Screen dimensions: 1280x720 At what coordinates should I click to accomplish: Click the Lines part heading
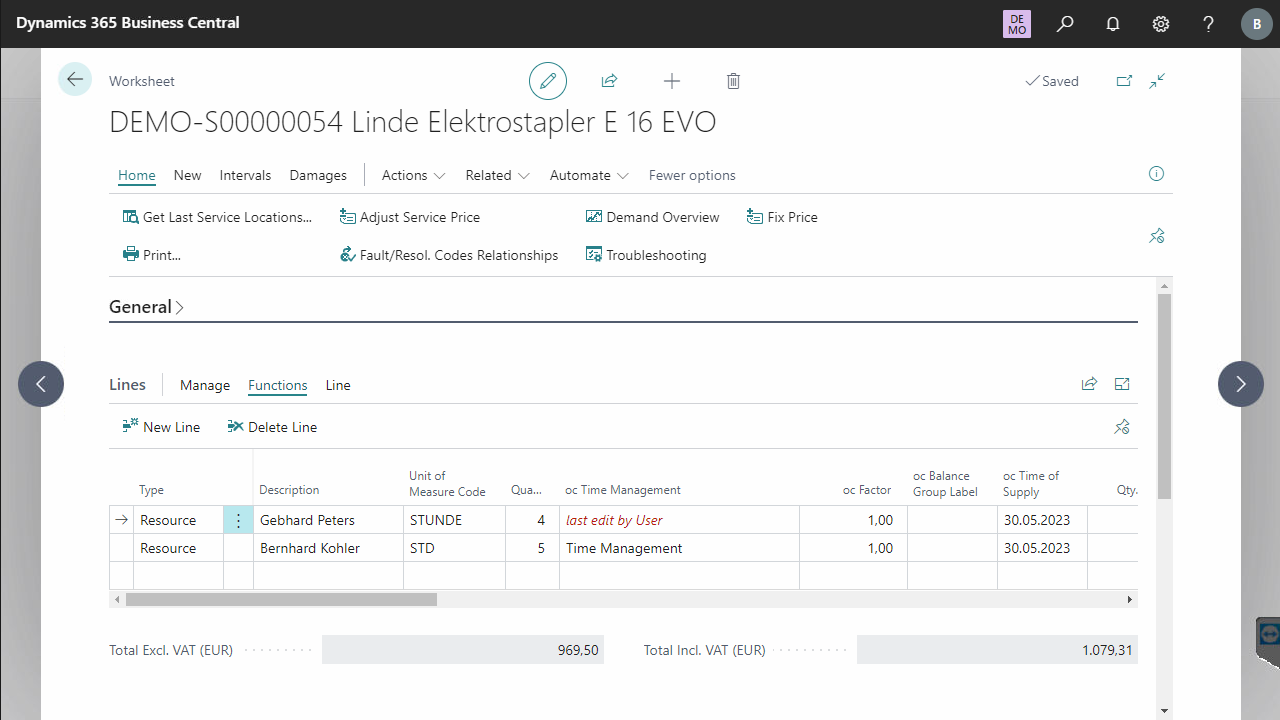coord(127,384)
